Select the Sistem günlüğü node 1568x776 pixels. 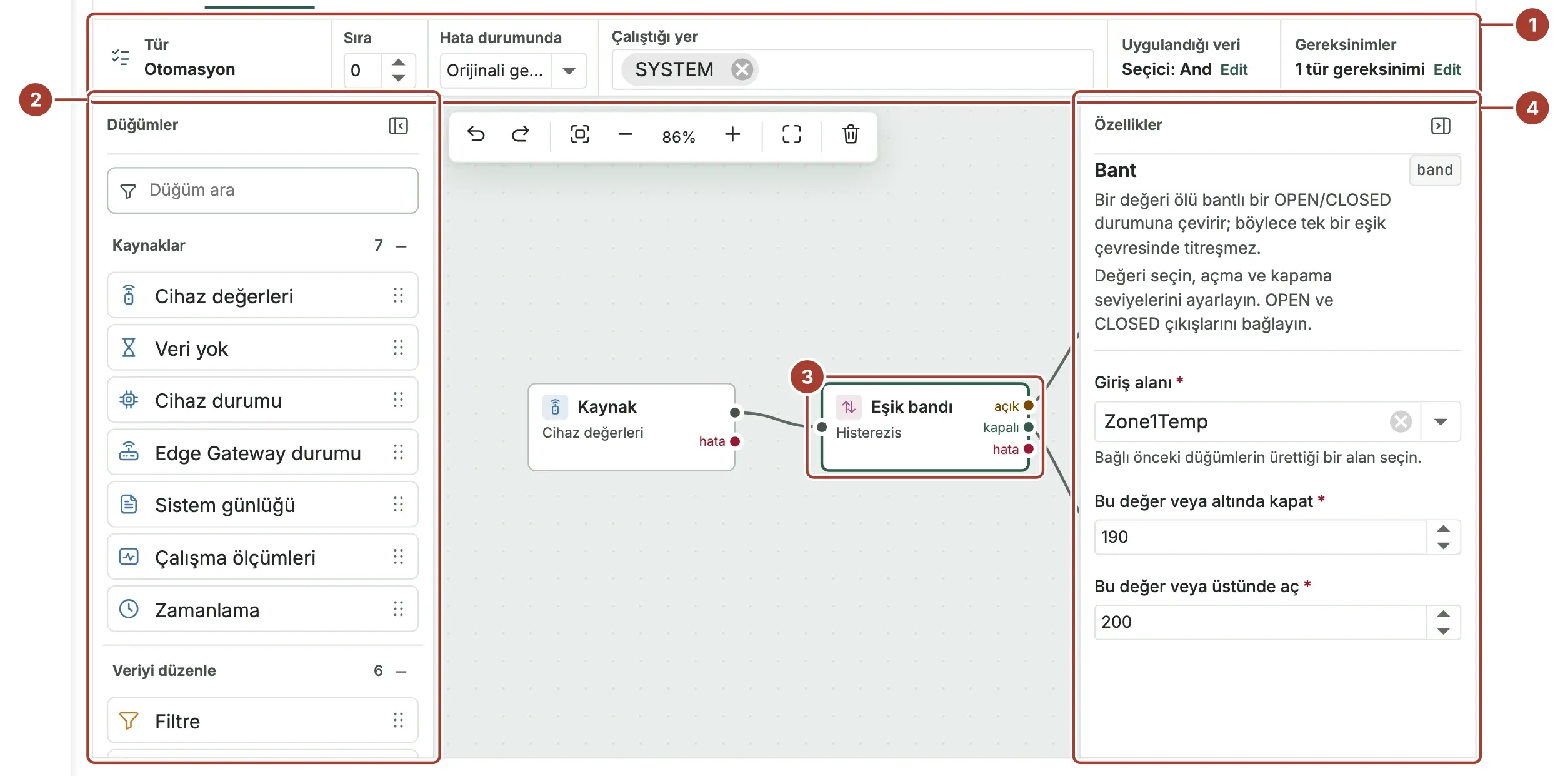[262, 505]
